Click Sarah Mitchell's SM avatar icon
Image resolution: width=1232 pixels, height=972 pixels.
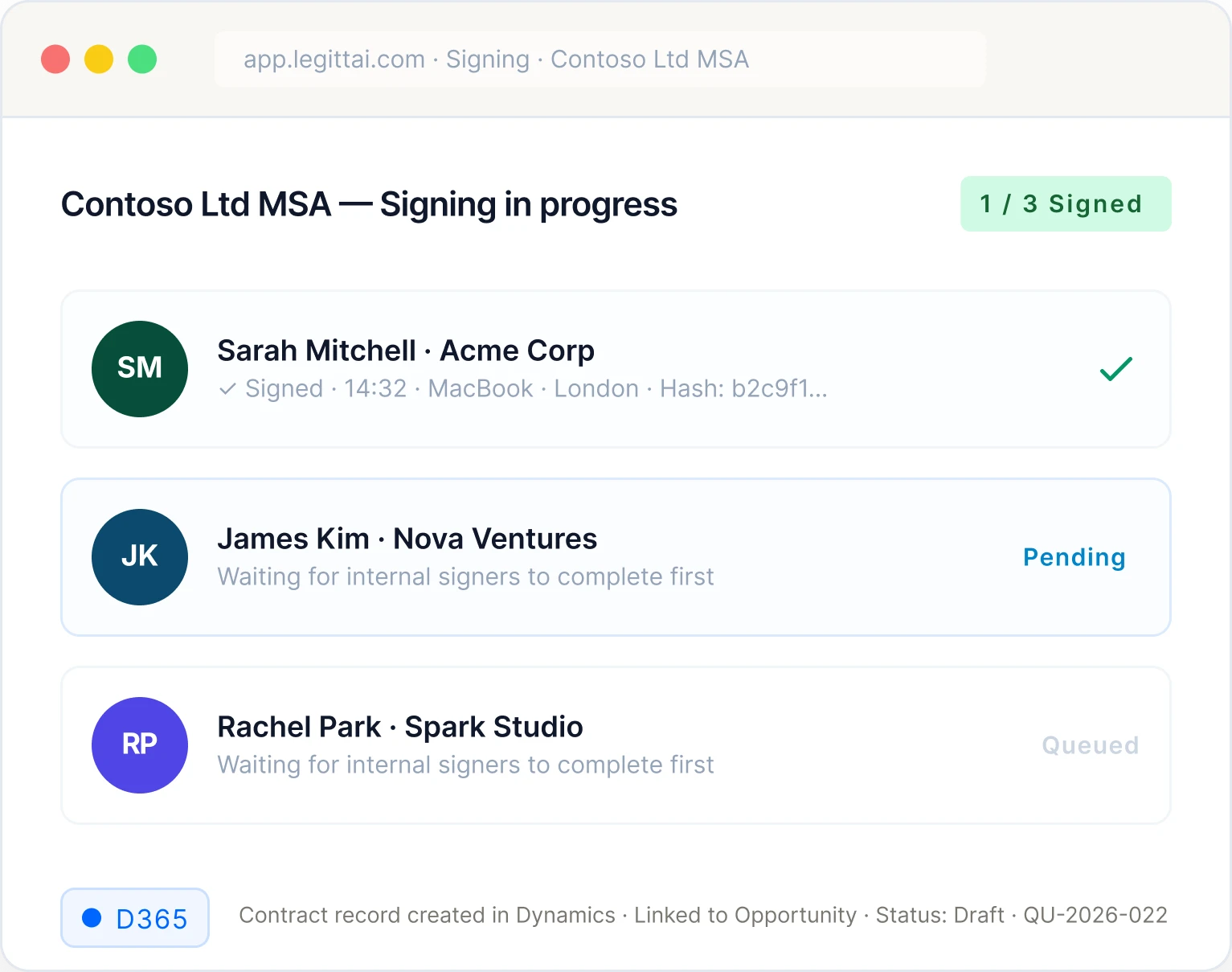[x=139, y=368]
